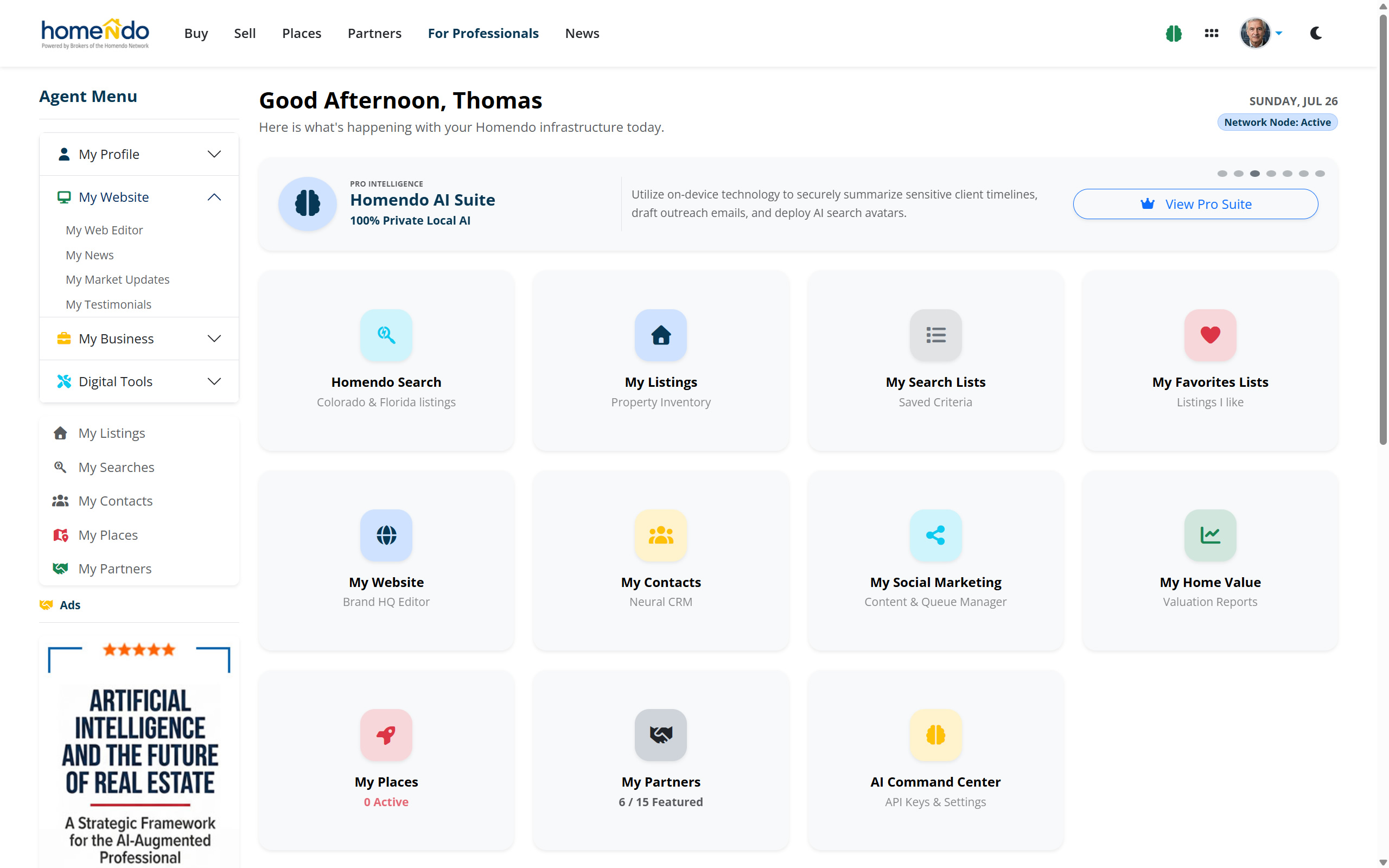Click the sidebar My Searches magnifier icon
This screenshot has width=1389, height=868.
click(60, 467)
